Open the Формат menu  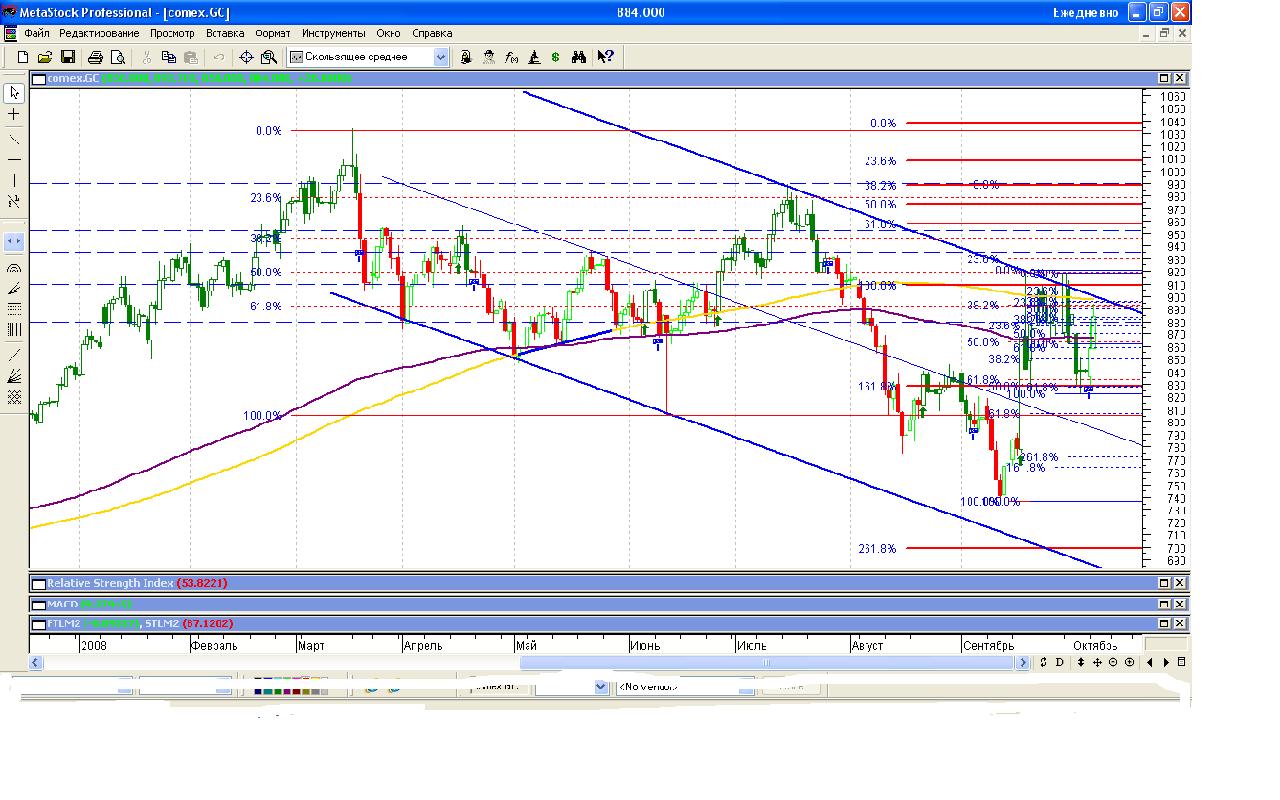click(273, 33)
